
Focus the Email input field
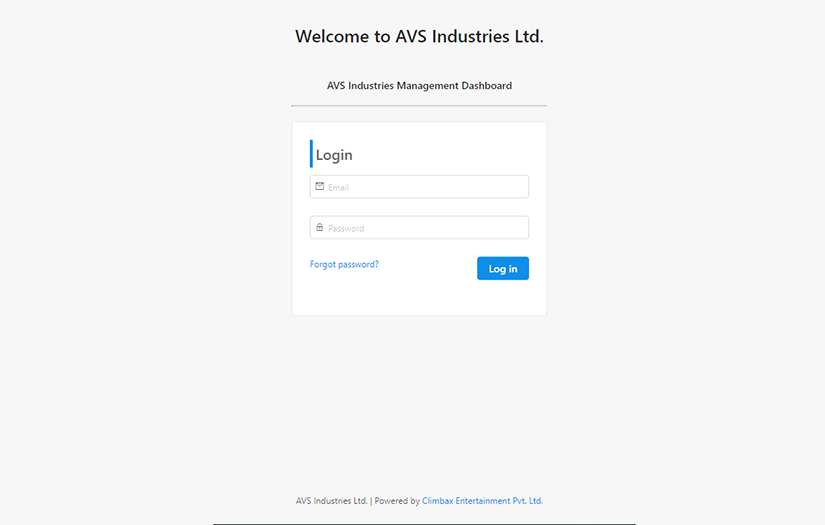pos(419,187)
